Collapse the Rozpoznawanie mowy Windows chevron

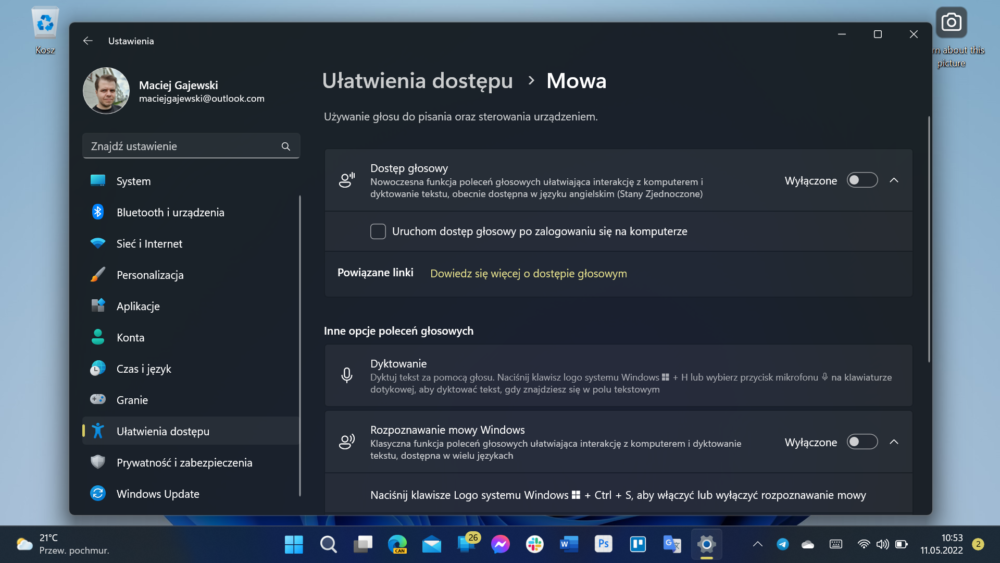click(894, 442)
